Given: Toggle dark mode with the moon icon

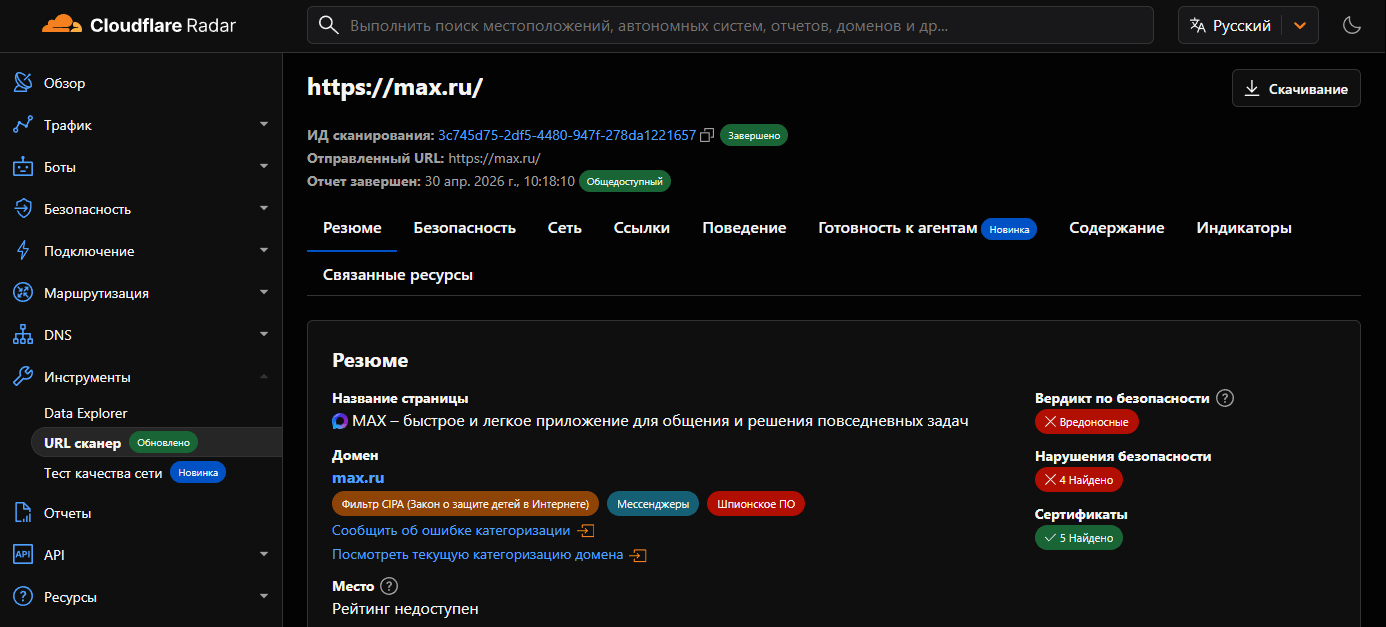Looking at the screenshot, I should pos(1352,24).
